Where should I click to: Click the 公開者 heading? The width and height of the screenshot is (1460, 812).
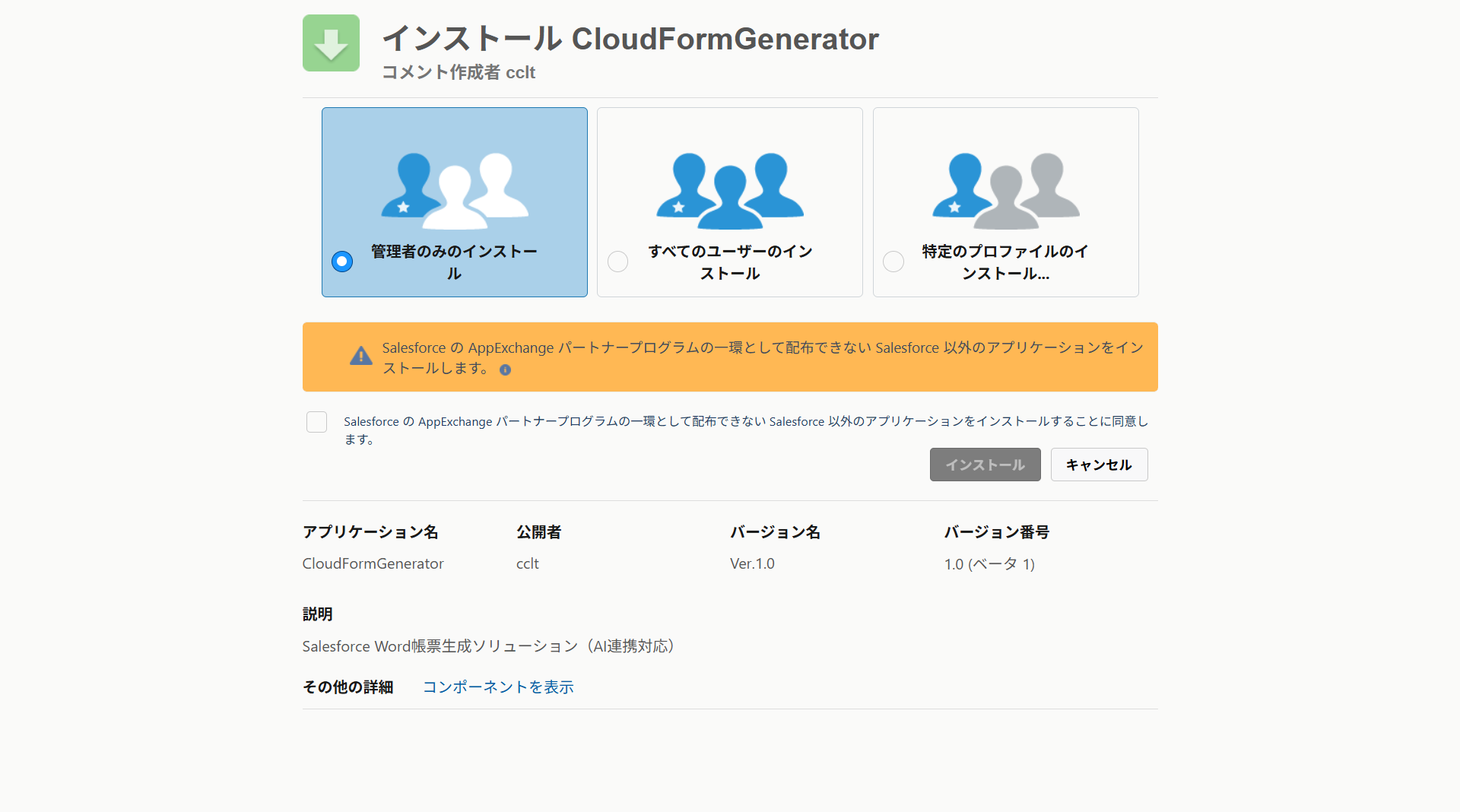pyautogui.click(x=538, y=532)
